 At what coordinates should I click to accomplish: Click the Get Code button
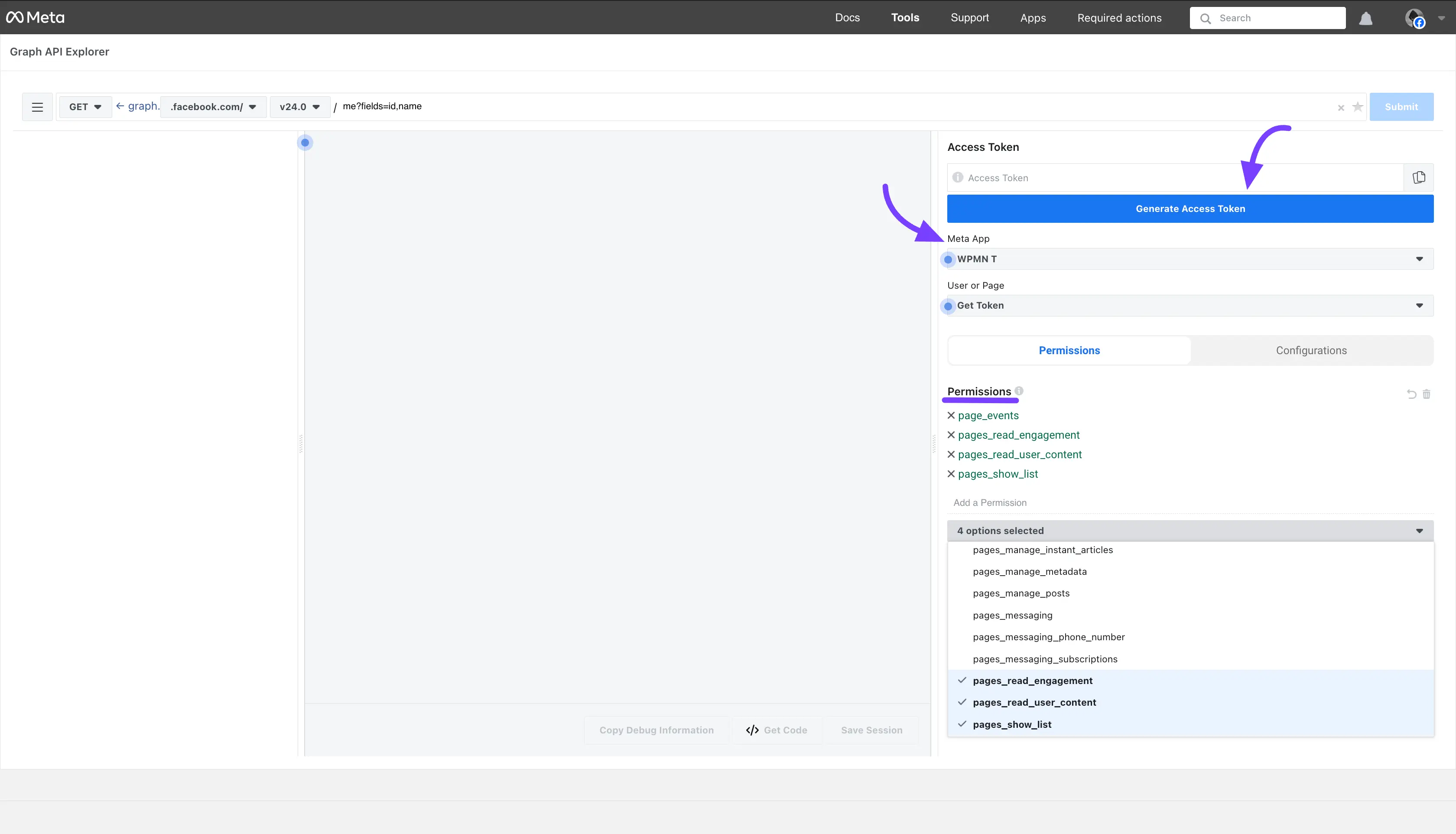point(777,730)
